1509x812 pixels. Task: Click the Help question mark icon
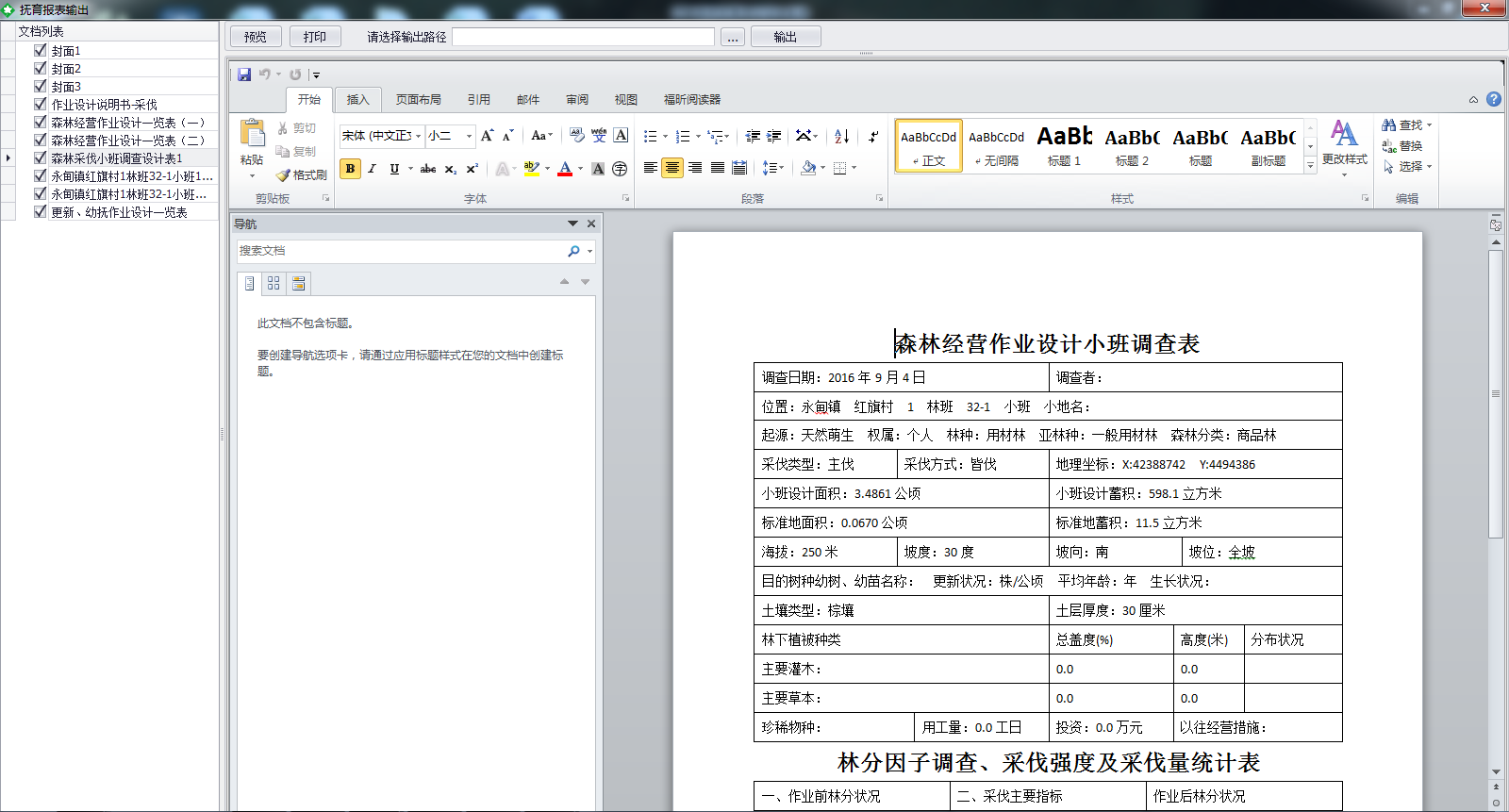[x=1494, y=99]
